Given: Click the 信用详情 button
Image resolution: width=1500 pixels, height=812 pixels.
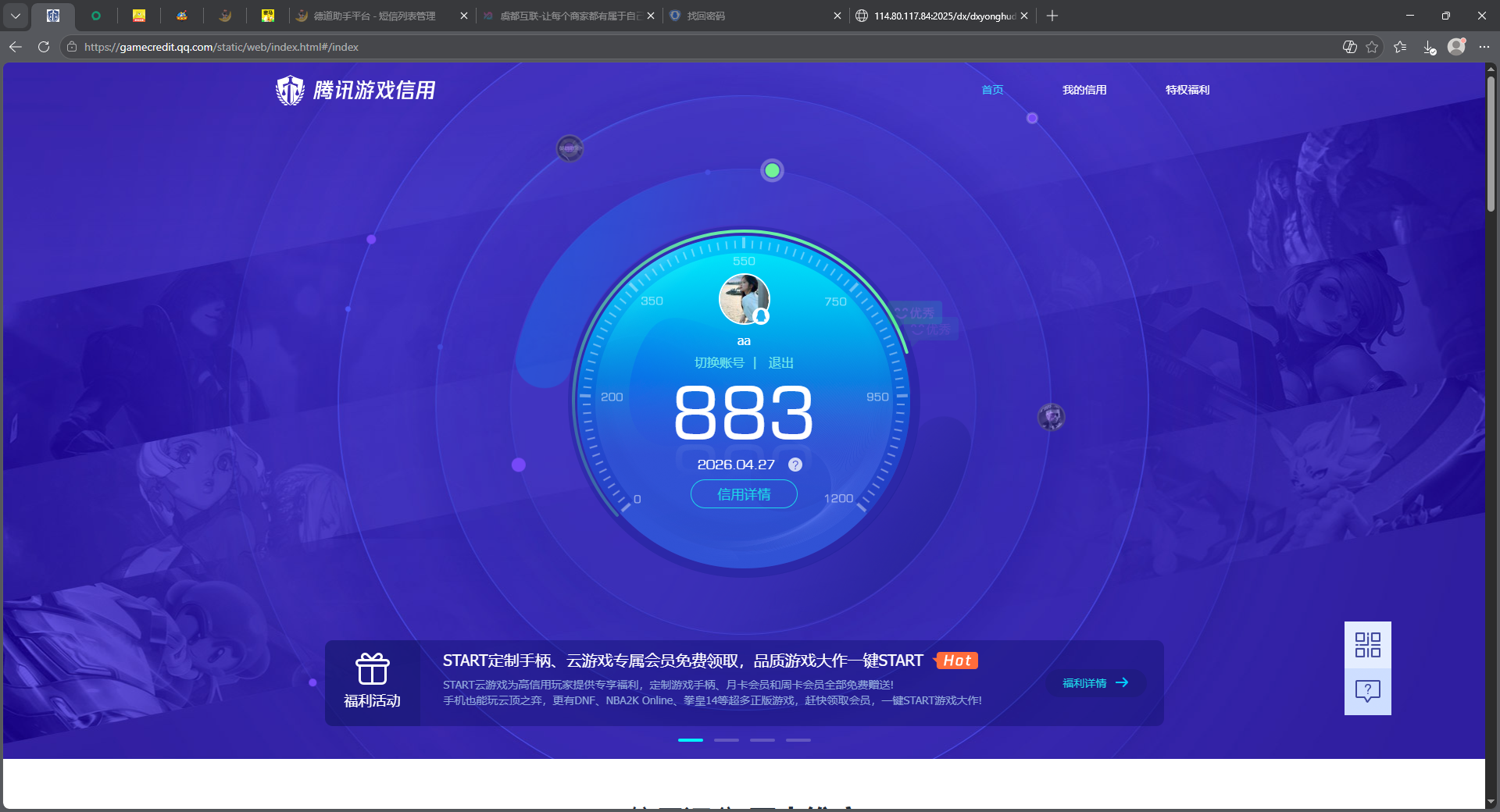Looking at the screenshot, I should point(743,494).
